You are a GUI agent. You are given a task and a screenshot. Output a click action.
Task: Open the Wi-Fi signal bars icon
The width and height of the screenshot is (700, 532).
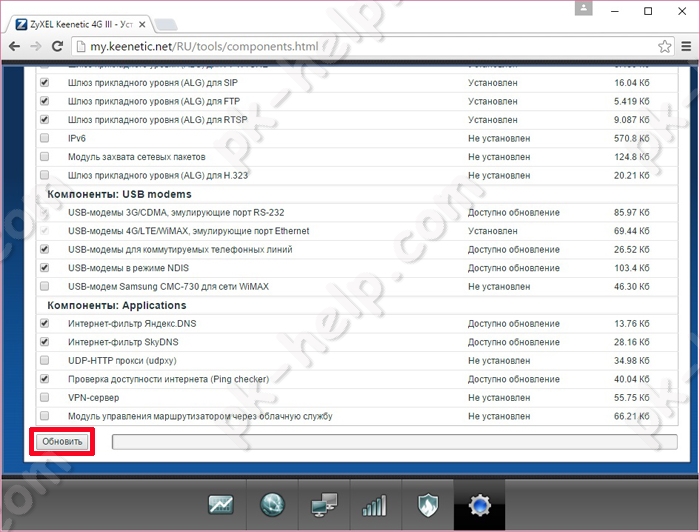(x=374, y=505)
